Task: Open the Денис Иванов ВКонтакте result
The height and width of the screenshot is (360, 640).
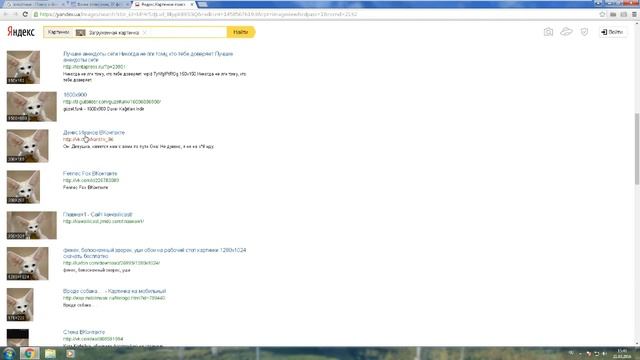Action: coord(94,132)
